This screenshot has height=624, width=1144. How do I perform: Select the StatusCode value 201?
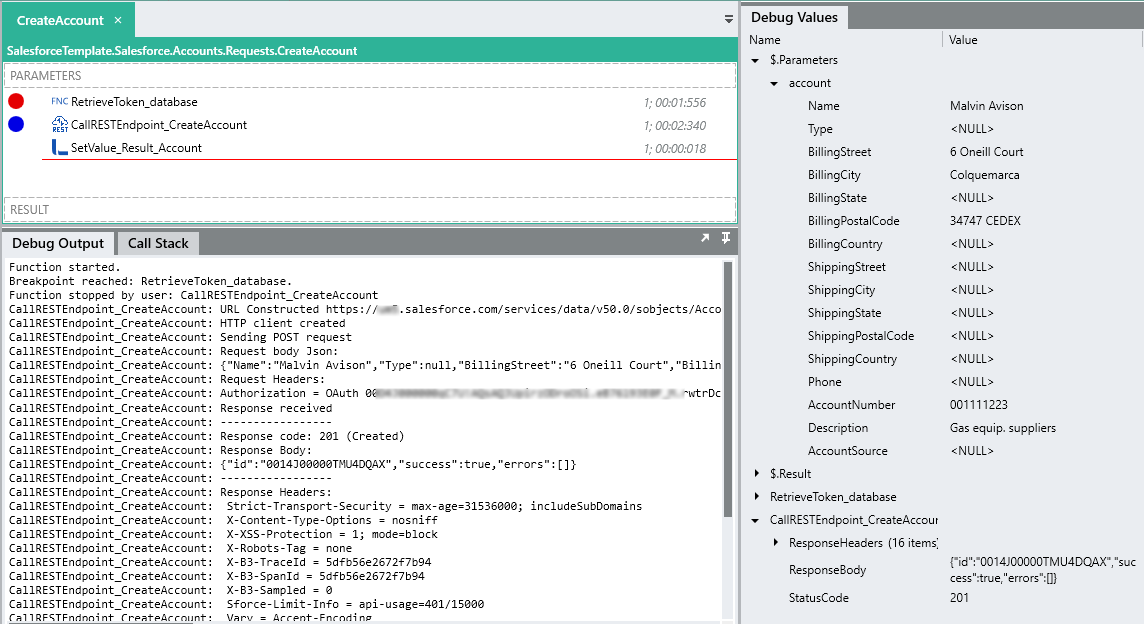pyautogui.click(x=959, y=598)
